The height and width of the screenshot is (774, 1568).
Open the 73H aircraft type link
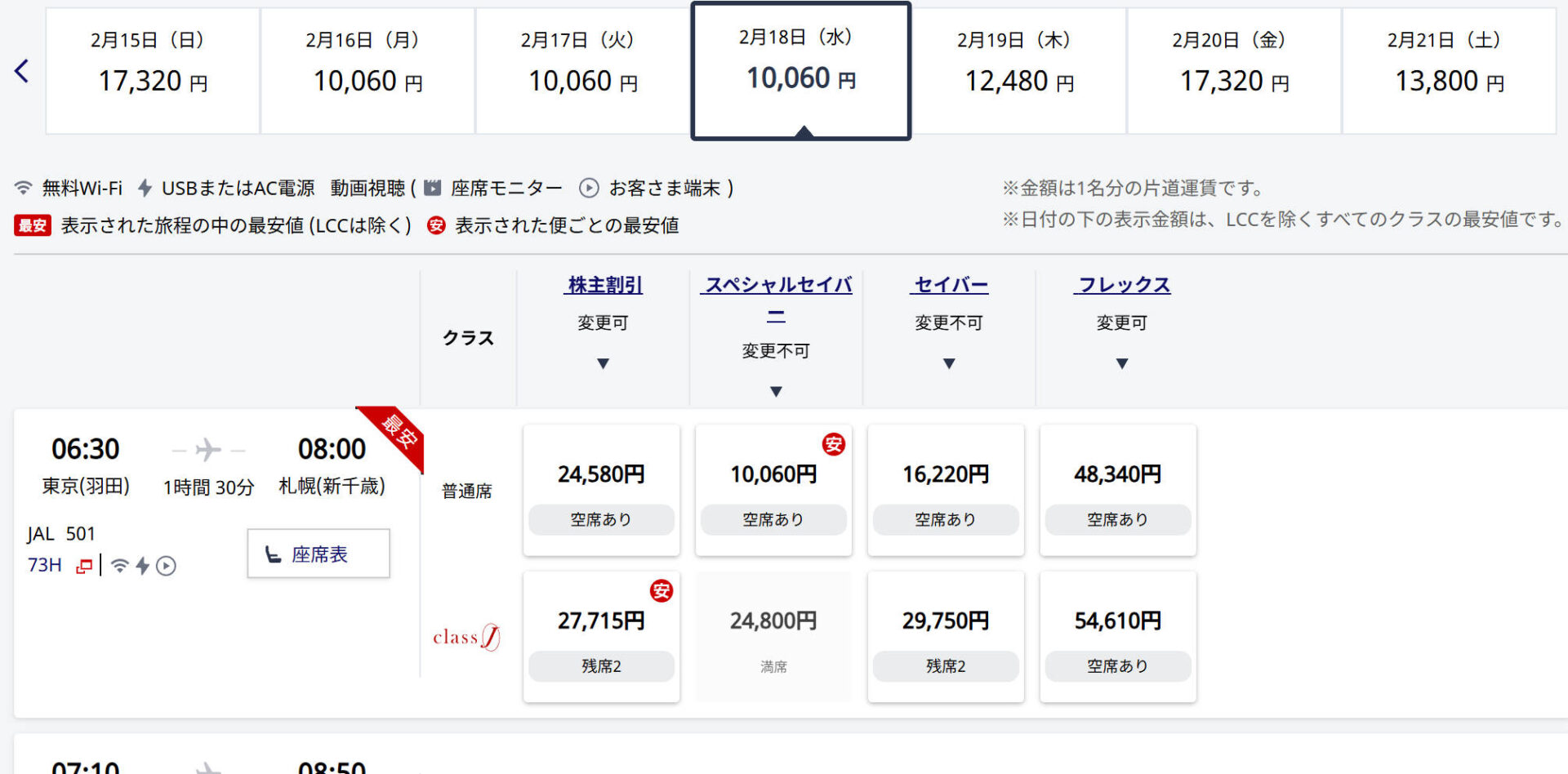45,565
